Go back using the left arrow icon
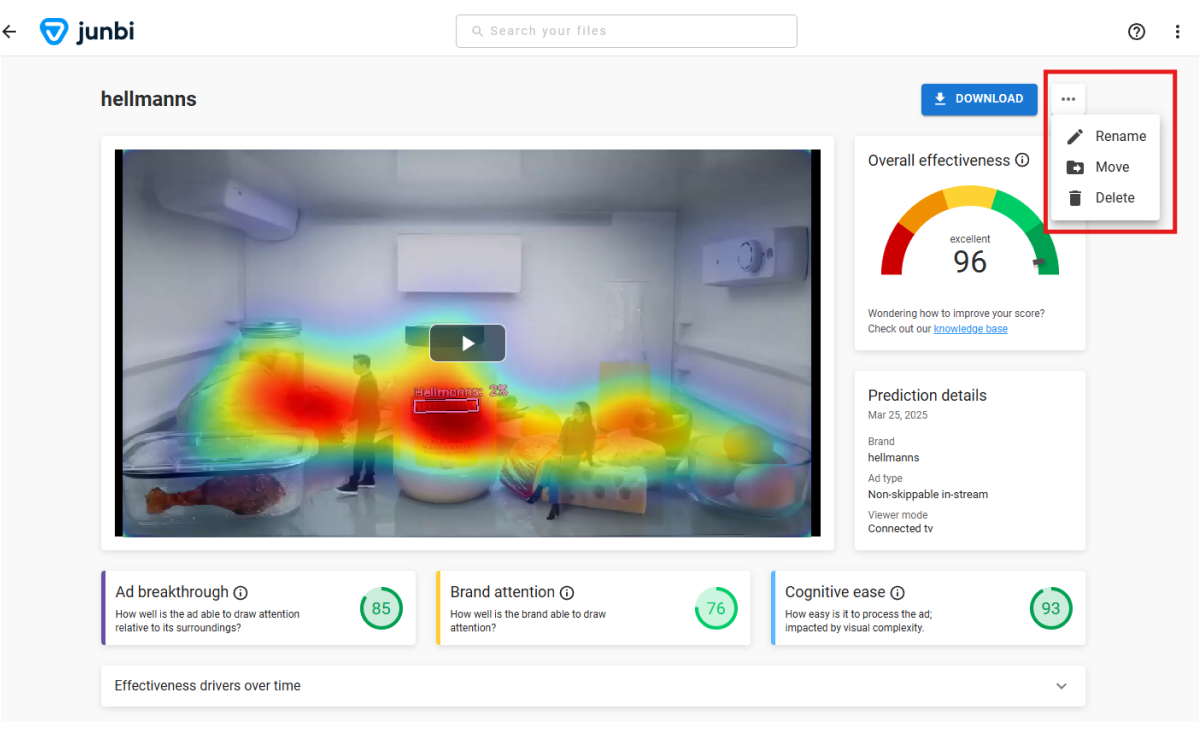The image size is (1200, 735). pyautogui.click(x=10, y=32)
